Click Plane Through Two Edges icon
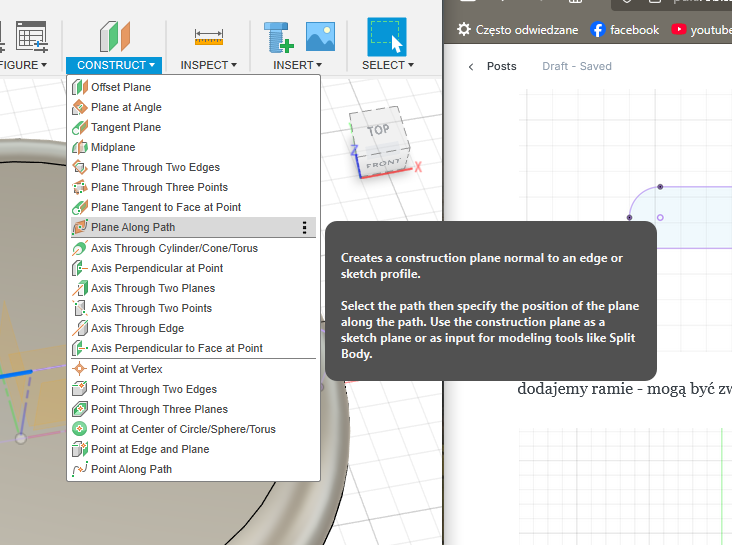The image size is (732, 545). tap(80, 167)
